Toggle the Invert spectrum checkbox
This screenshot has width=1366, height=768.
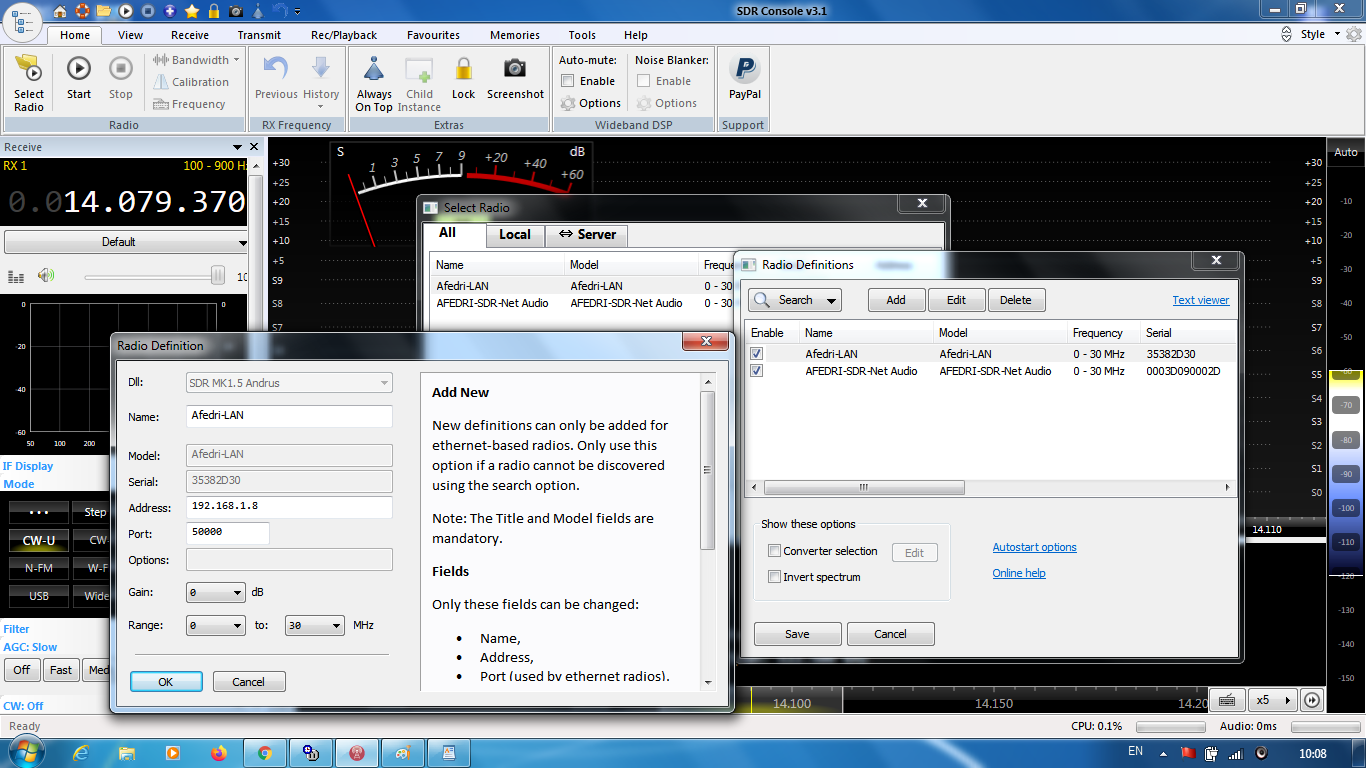tap(774, 577)
